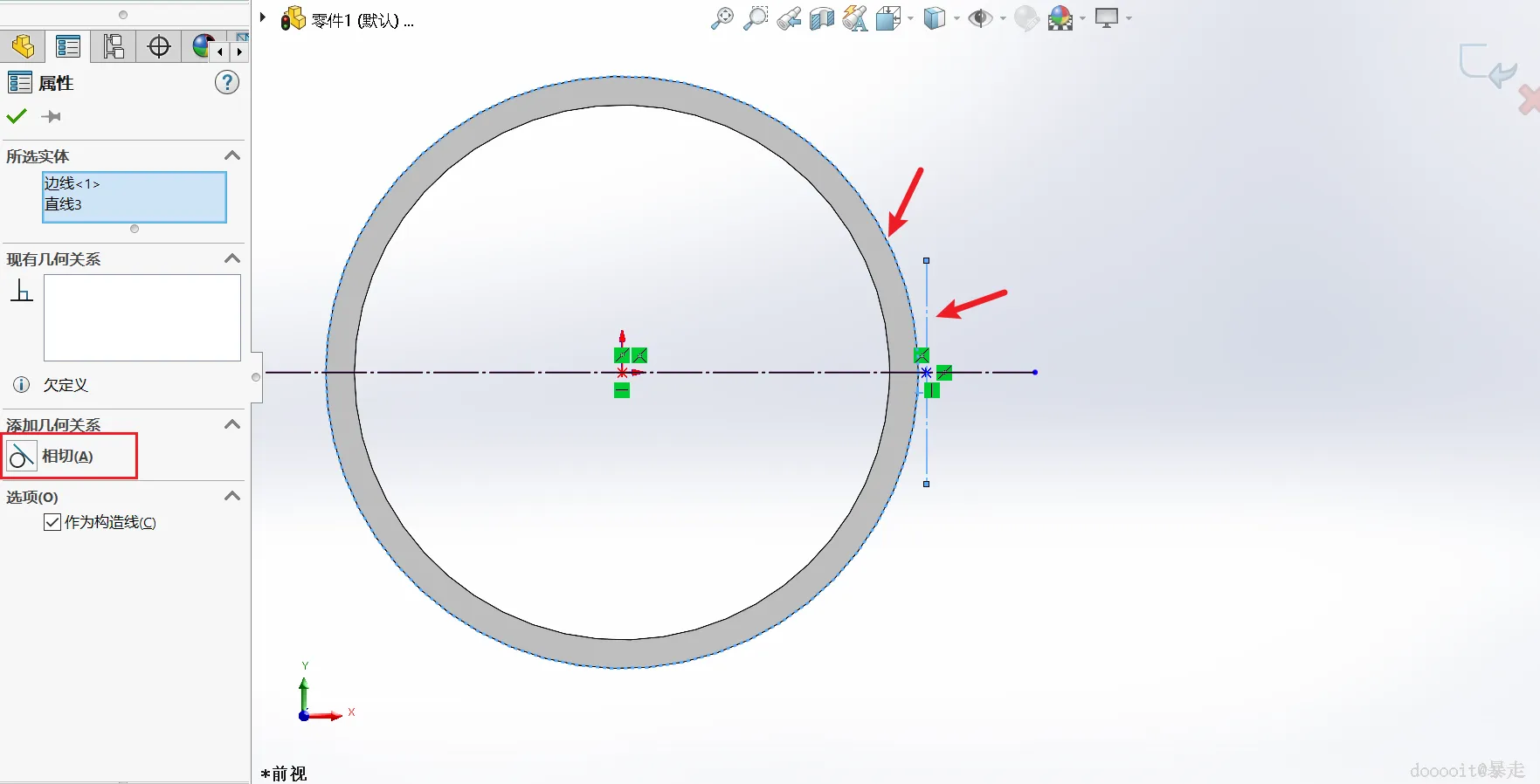Click the 零件1 part icon
Screen dimensions: 1540x784
[x=293, y=18]
